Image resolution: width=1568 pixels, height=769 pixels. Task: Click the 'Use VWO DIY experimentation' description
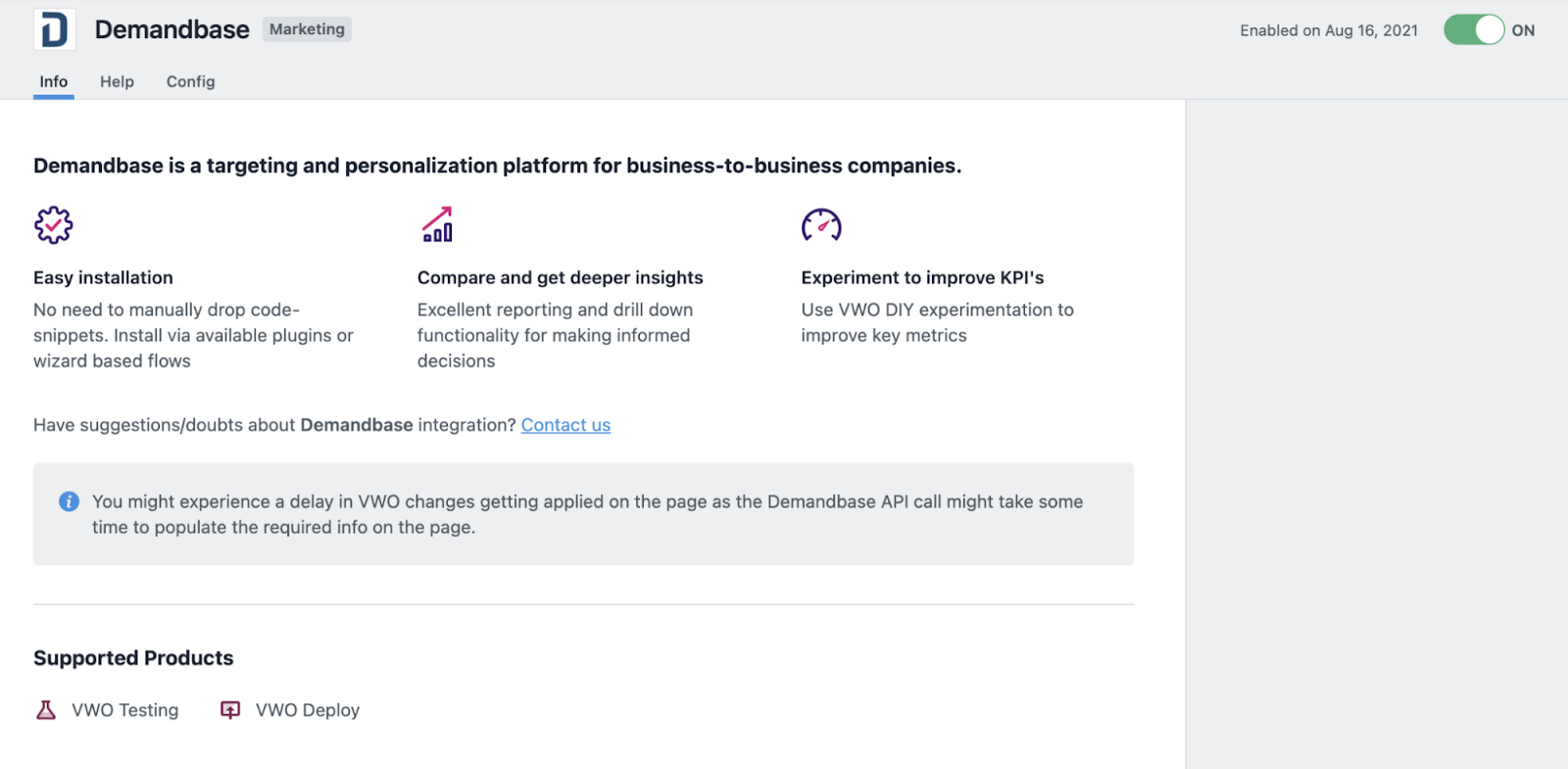tap(937, 322)
